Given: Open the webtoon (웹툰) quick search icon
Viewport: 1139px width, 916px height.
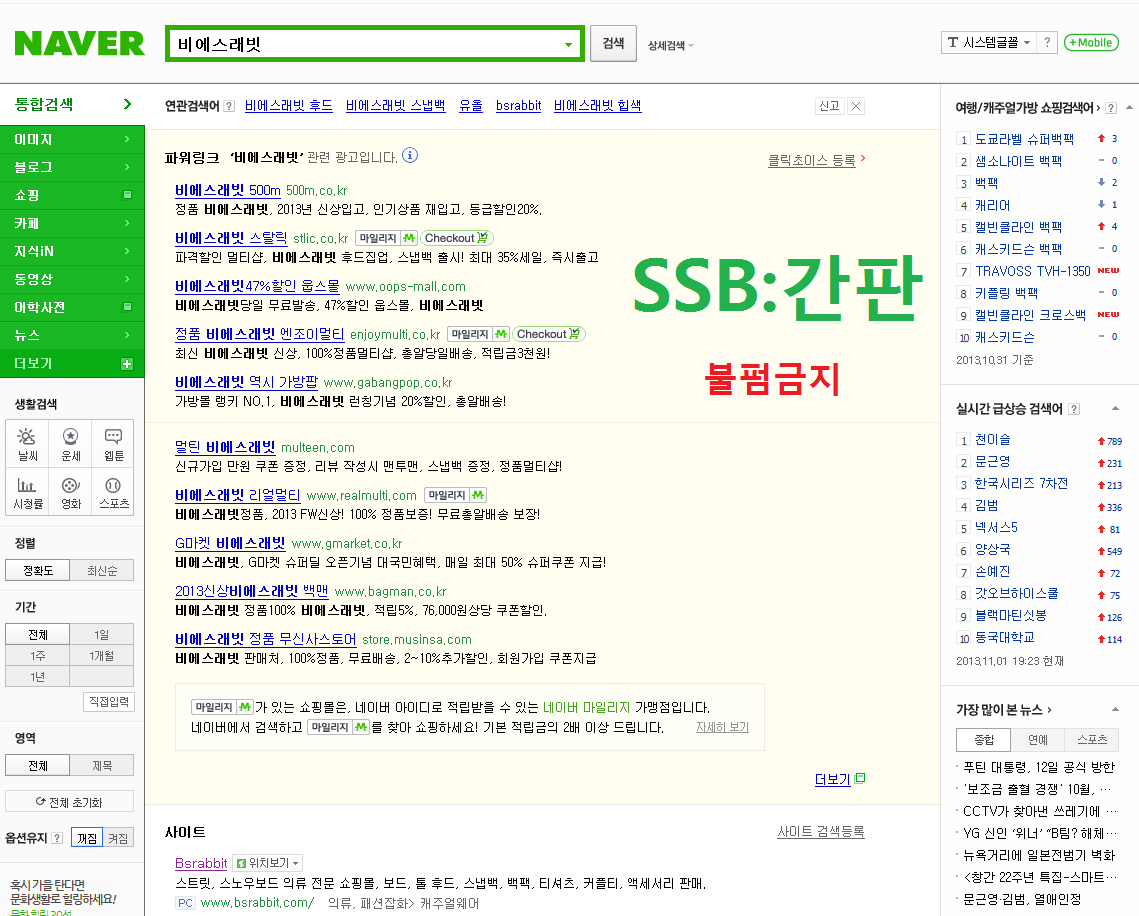Looking at the screenshot, I should coord(113,444).
